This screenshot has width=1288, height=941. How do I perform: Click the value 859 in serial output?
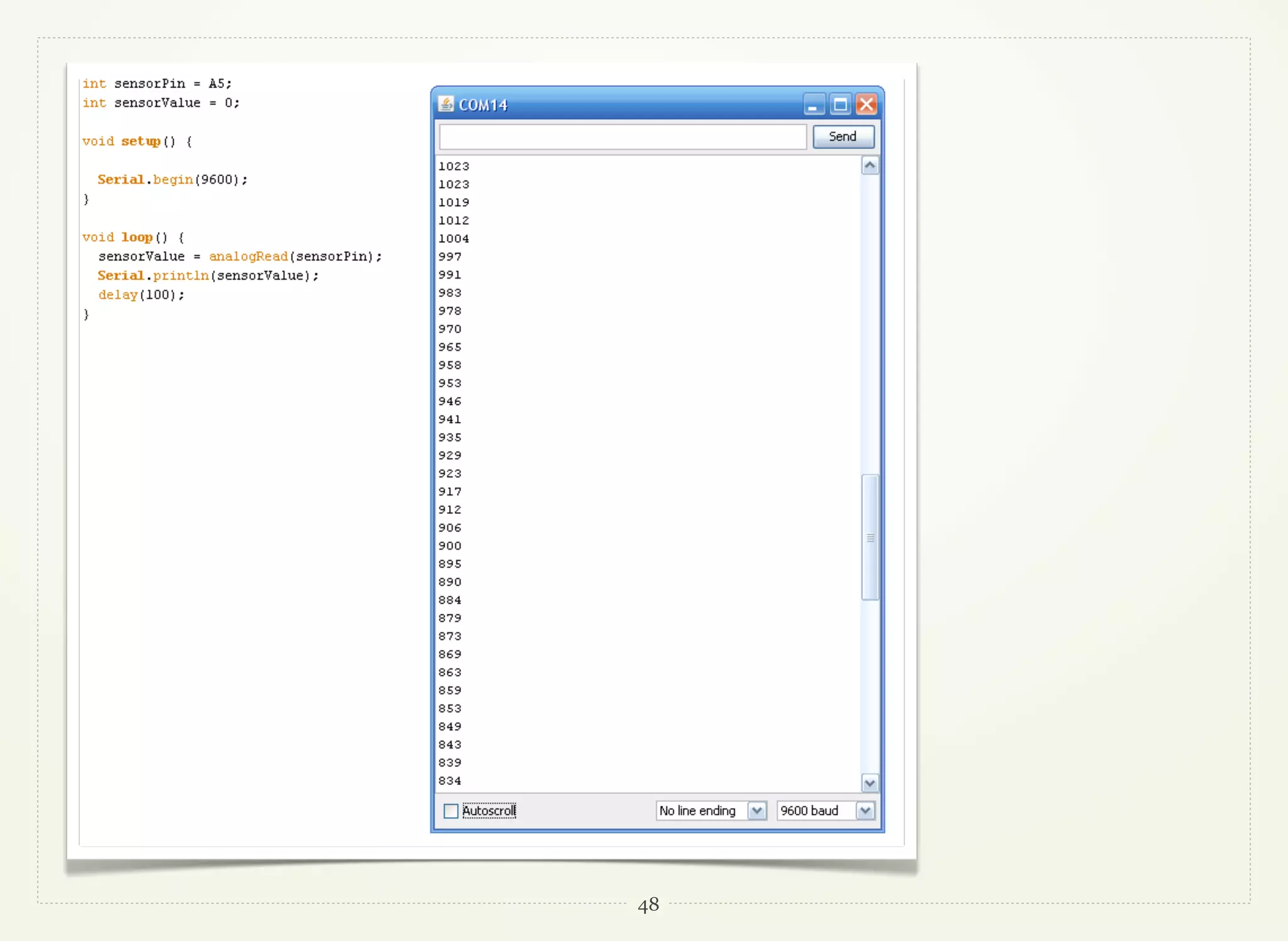450,691
